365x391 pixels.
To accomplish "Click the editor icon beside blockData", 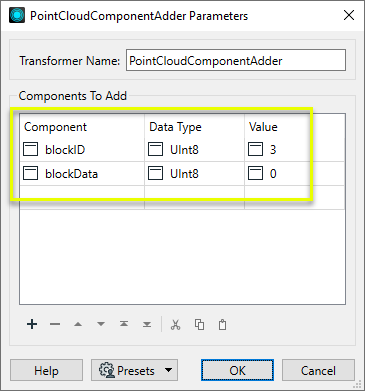I will [x=30, y=173].
